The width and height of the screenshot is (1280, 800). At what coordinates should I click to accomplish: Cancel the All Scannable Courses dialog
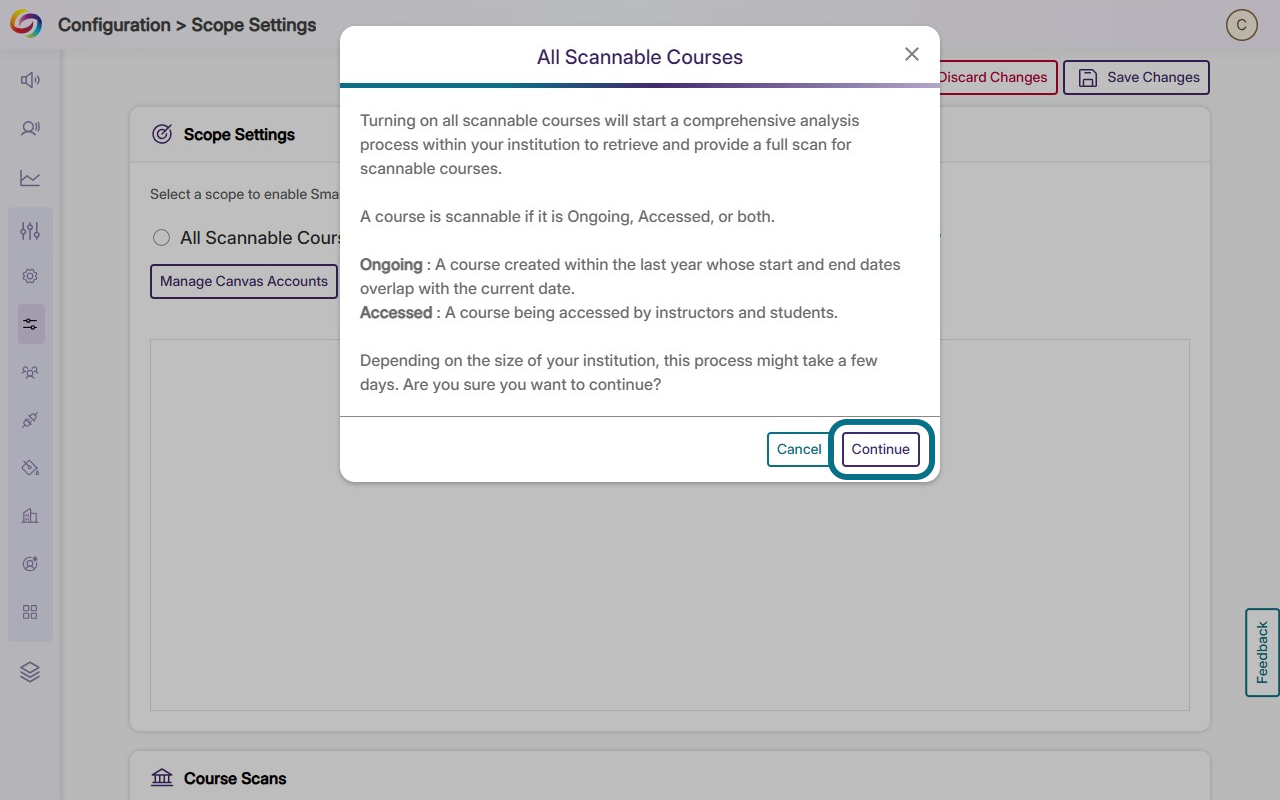click(799, 449)
